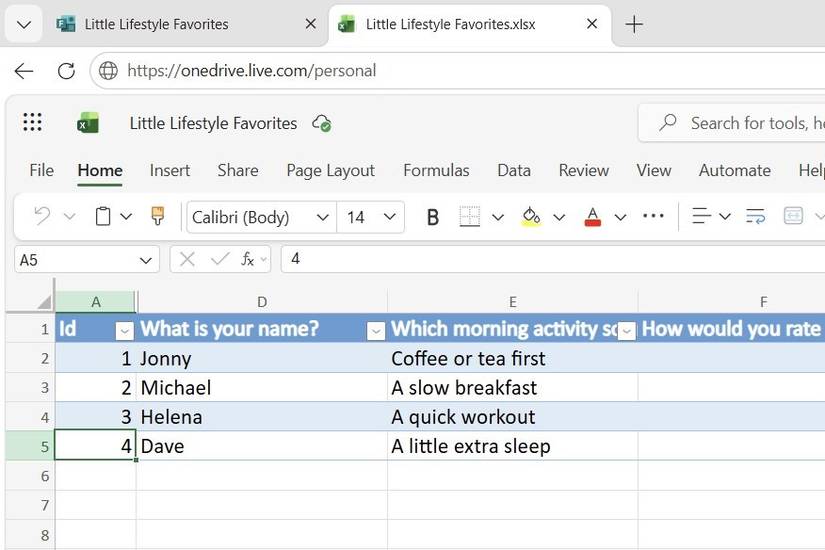
Task: Click the formula bar input showing 4
Action: click(552, 259)
